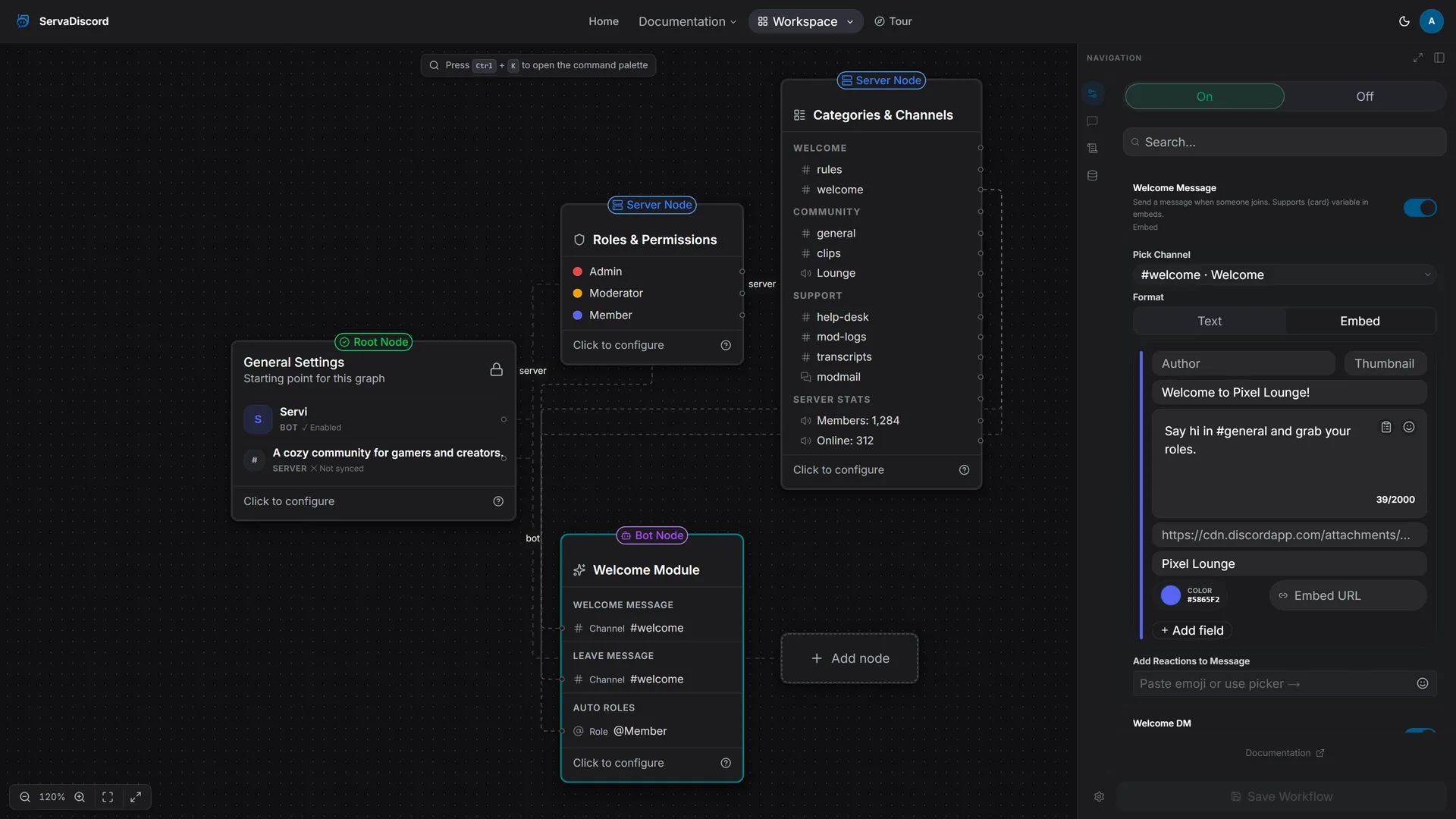This screenshot has height=819, width=1456.
Task: Go to Home page
Action: click(604, 21)
